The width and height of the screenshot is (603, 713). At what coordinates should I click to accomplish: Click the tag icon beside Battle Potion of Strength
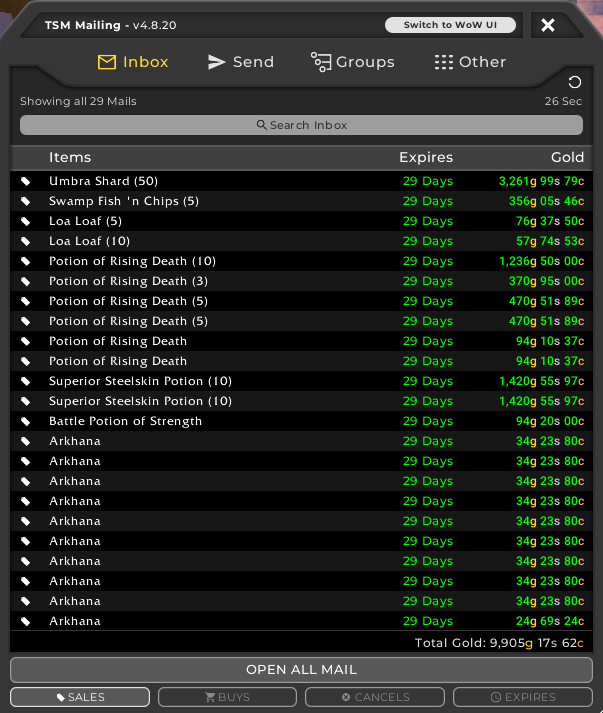tap(26, 421)
